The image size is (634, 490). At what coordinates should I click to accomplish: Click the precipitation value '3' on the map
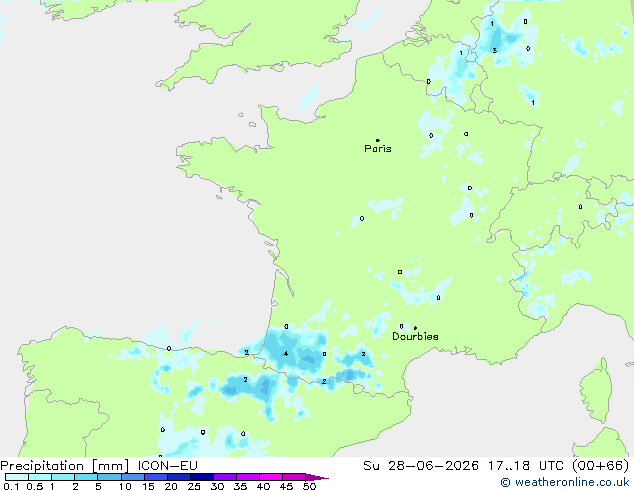click(495, 51)
